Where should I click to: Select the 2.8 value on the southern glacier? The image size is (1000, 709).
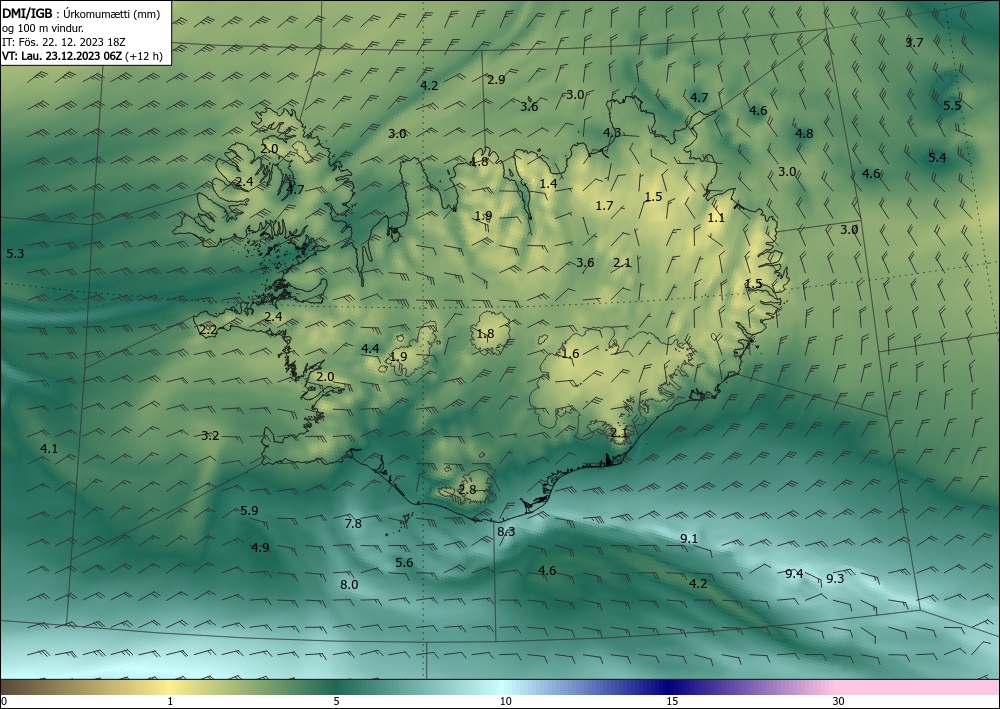pos(467,489)
